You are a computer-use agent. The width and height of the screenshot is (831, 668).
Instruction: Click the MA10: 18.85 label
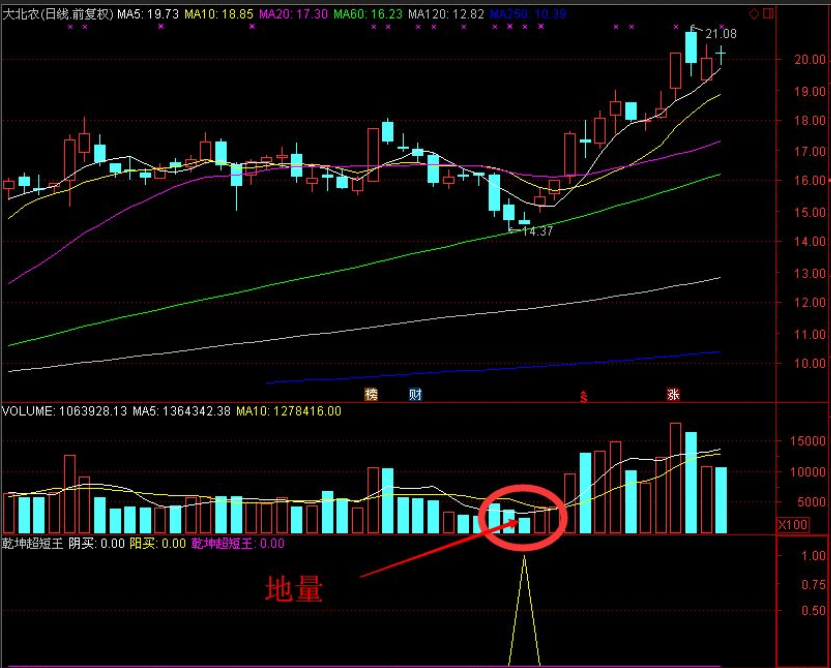218,14
